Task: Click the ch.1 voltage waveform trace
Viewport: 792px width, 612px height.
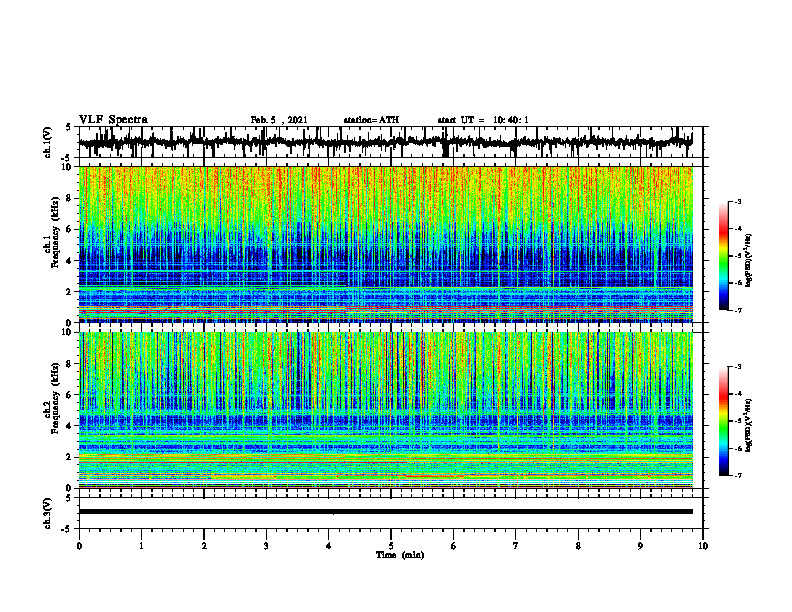Action: [x=385, y=142]
